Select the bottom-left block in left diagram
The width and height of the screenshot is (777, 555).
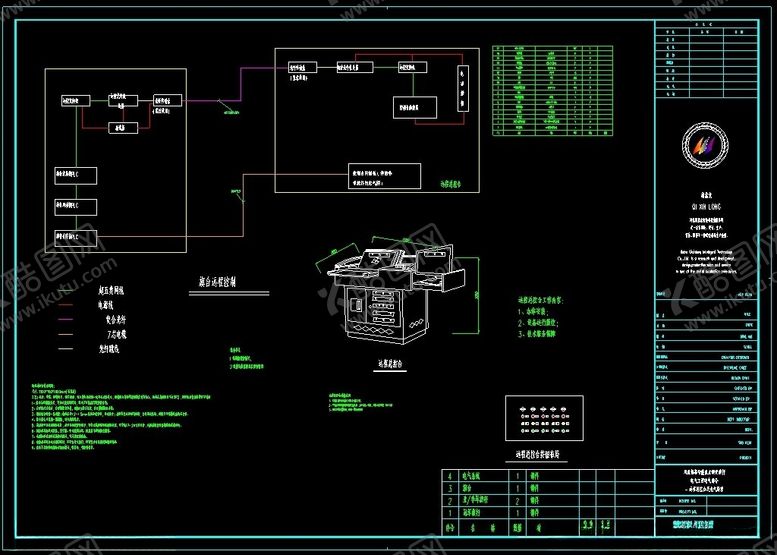point(75,234)
